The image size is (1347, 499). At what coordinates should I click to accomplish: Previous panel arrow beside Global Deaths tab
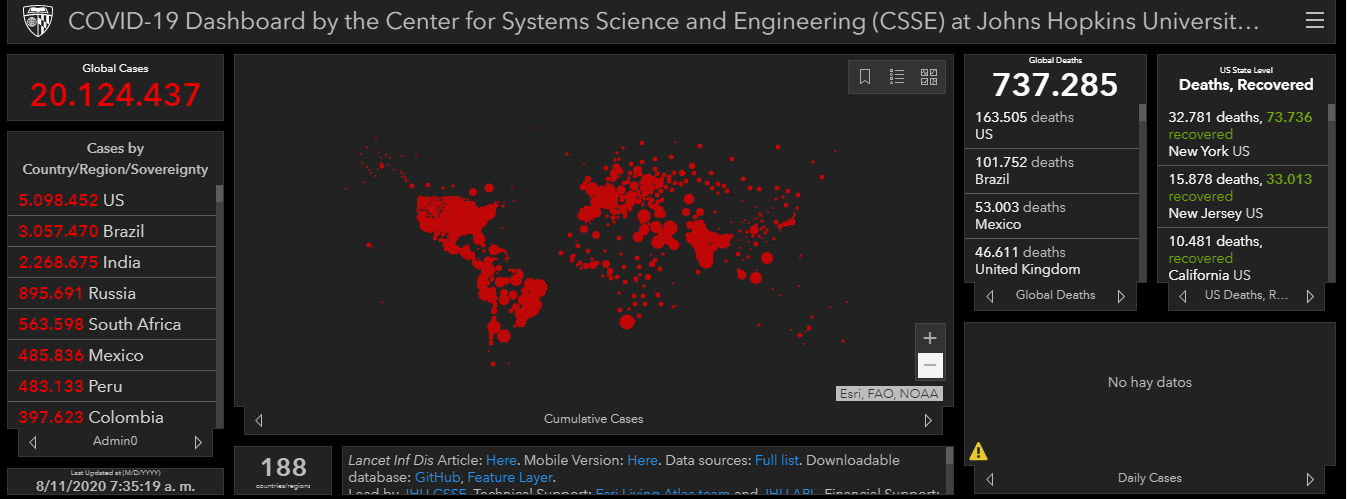(x=990, y=296)
